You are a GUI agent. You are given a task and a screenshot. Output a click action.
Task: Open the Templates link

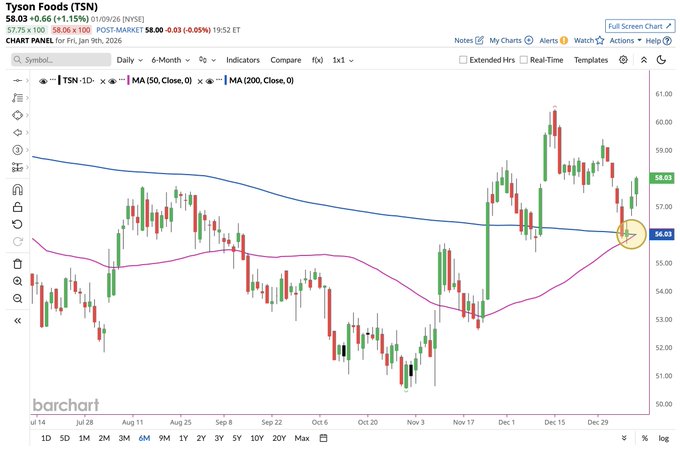point(591,60)
